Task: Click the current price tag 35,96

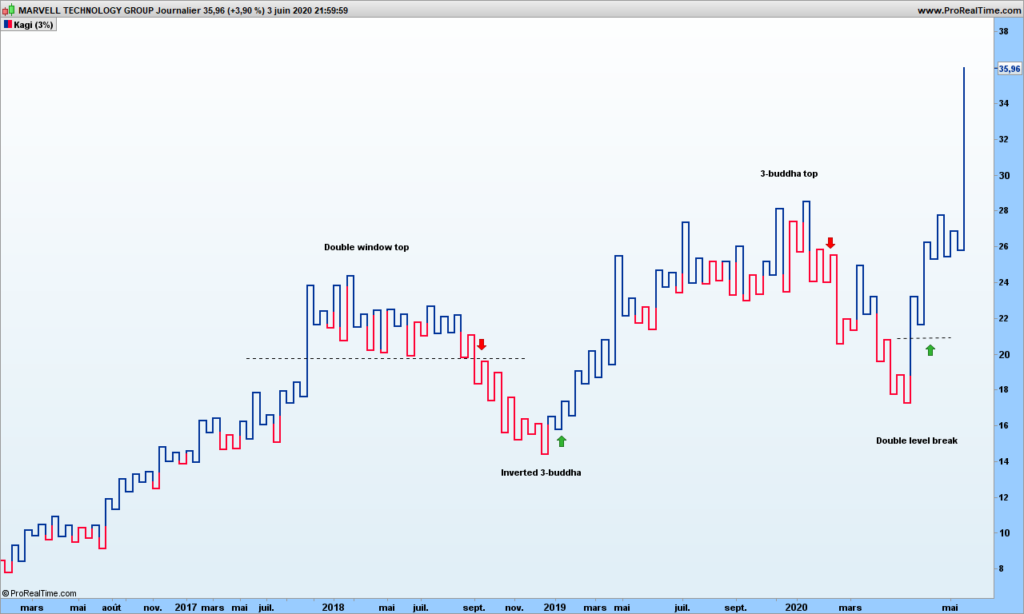Action: (x=1009, y=69)
